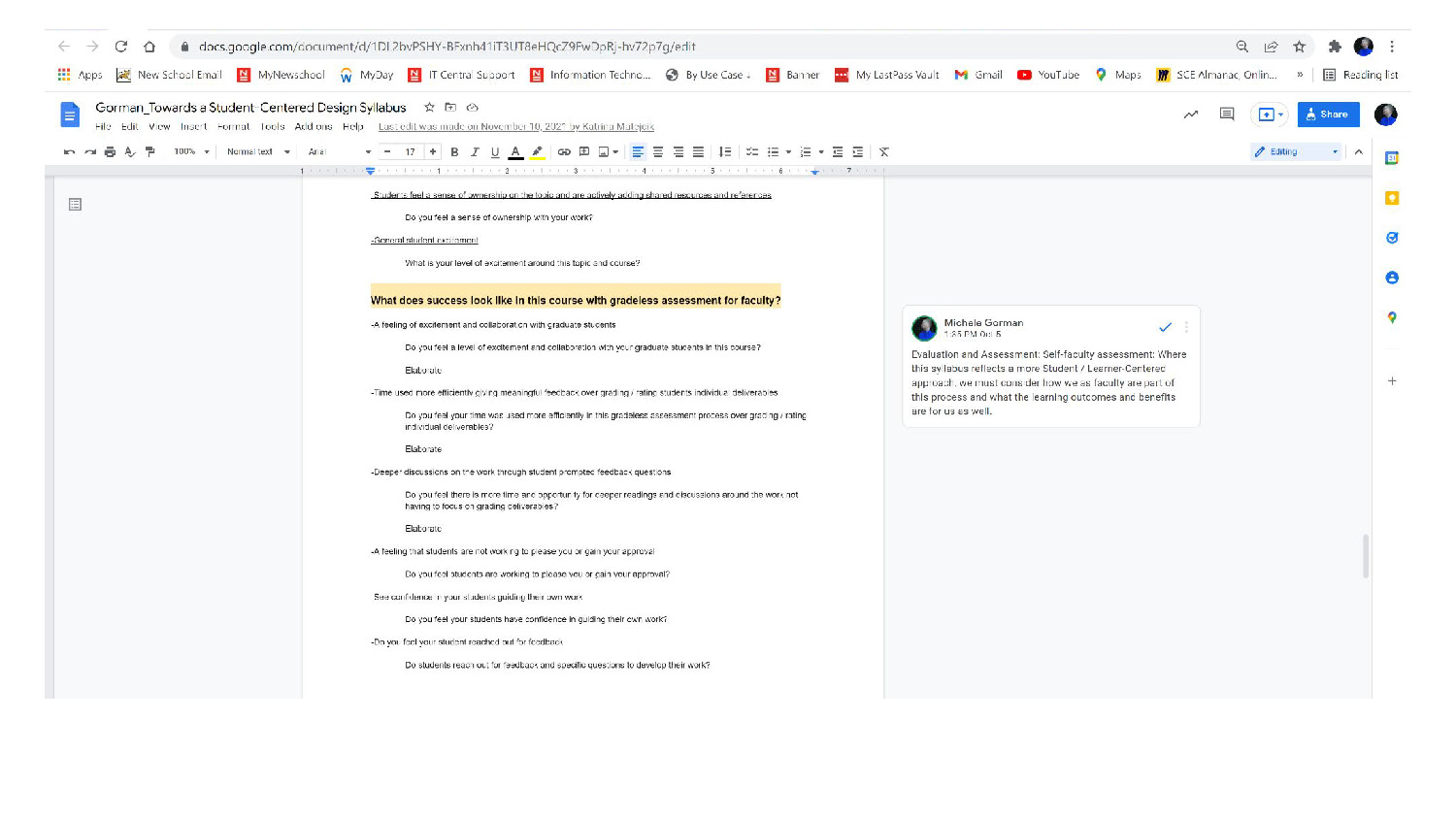
Task: Select the paint format tool
Action: (x=150, y=152)
